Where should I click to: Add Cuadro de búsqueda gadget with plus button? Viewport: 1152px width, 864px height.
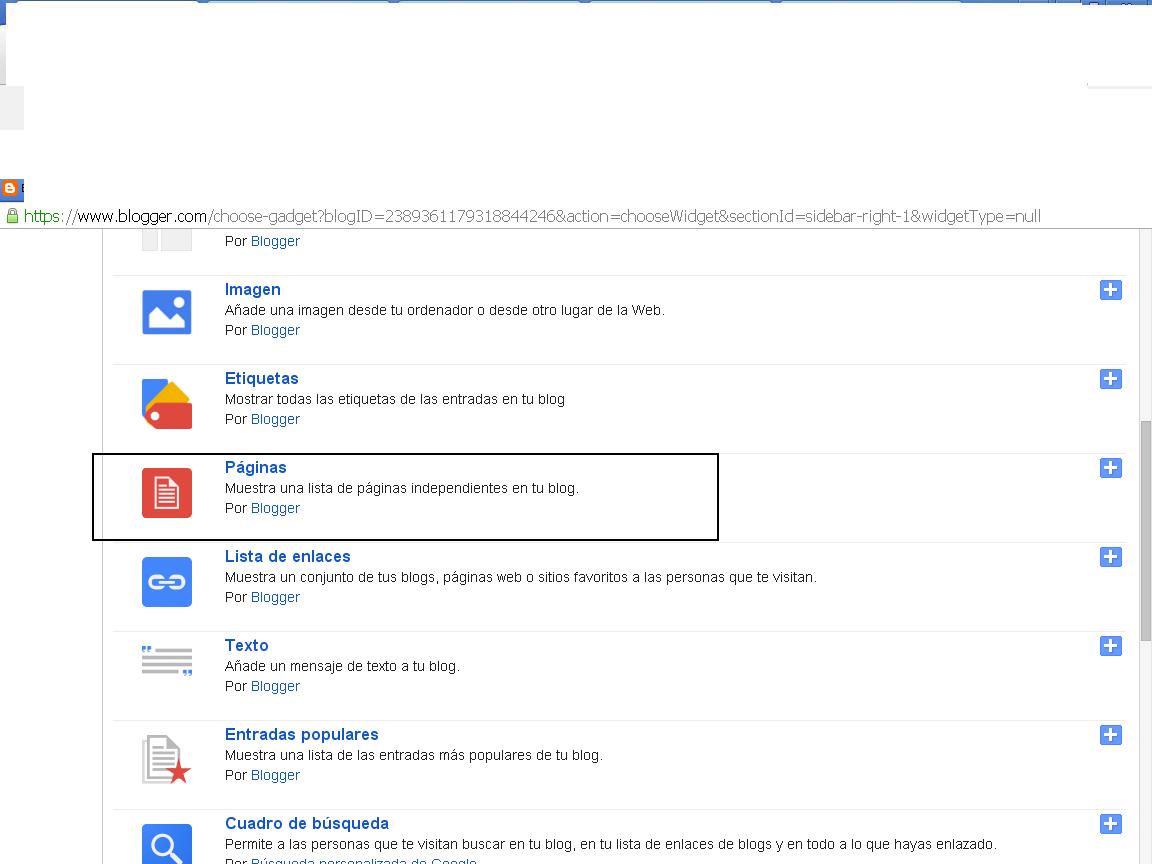(x=1111, y=824)
